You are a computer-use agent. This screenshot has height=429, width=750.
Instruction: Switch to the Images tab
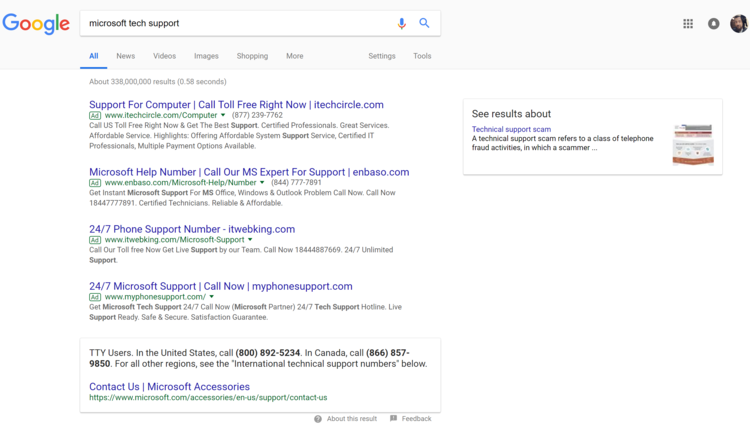[x=206, y=56]
